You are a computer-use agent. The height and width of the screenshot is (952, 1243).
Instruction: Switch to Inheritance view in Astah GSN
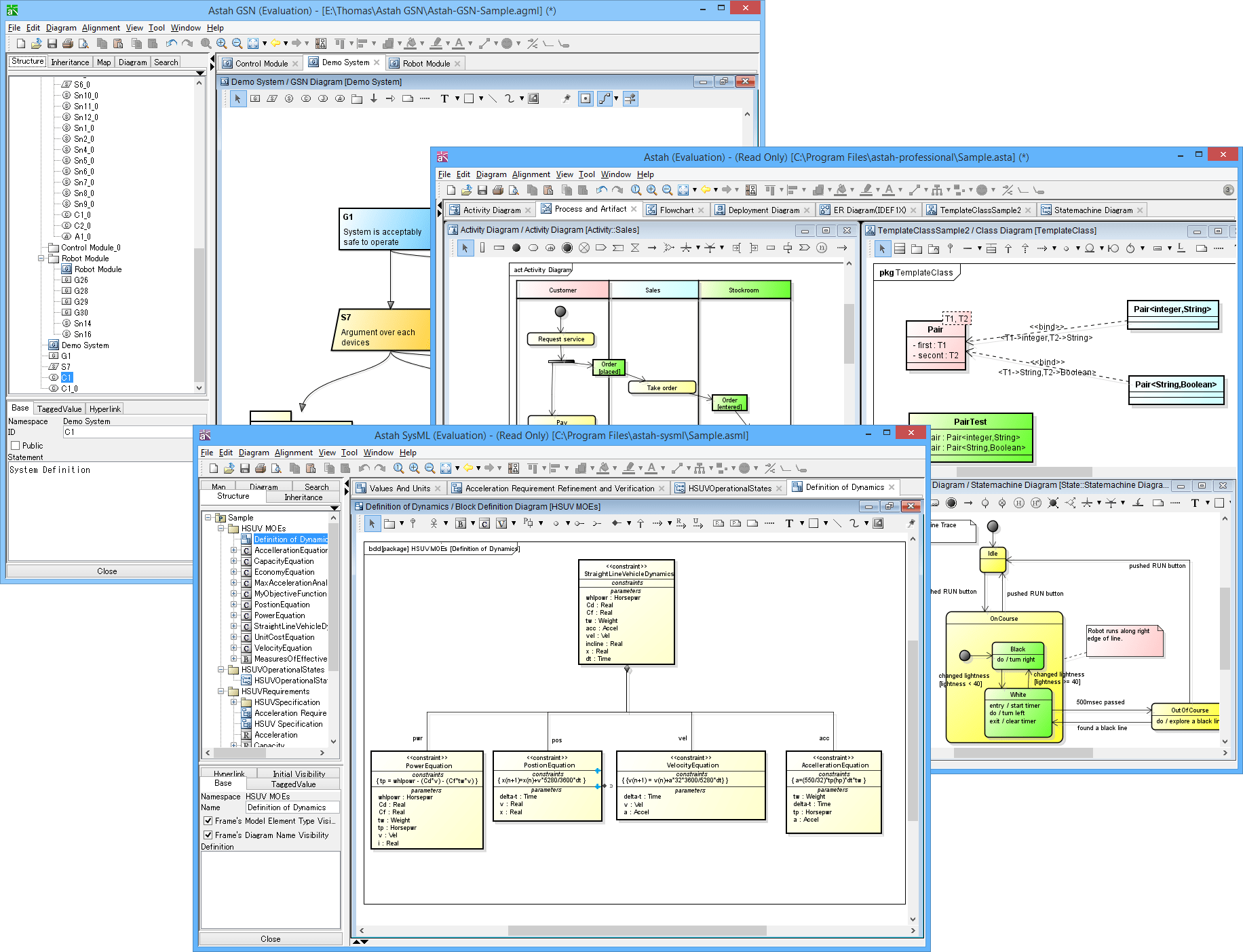(x=70, y=62)
